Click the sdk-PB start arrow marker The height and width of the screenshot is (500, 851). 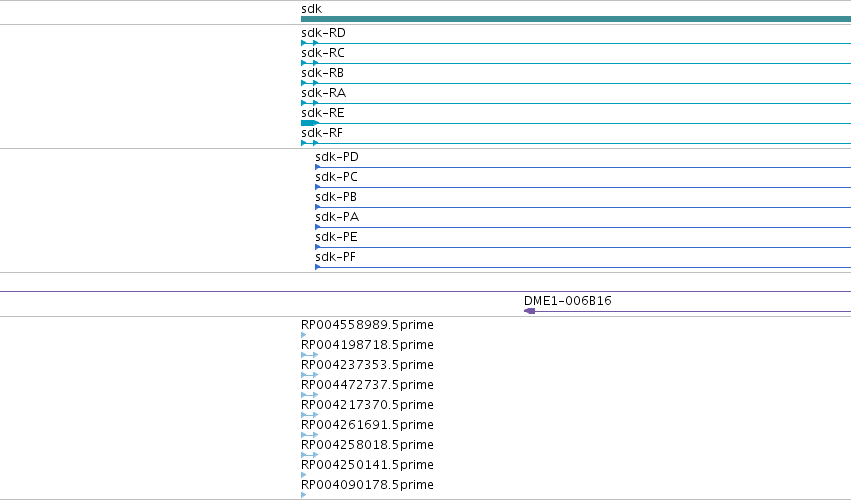[x=317, y=207]
